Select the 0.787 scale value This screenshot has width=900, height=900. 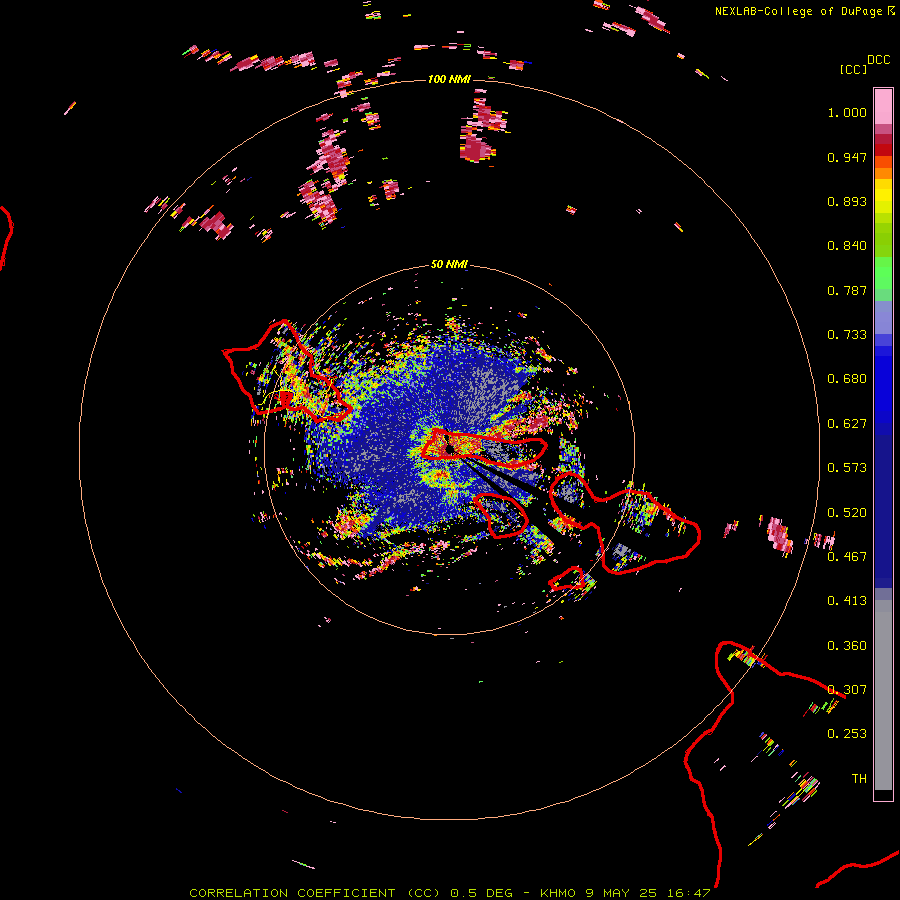coord(847,290)
